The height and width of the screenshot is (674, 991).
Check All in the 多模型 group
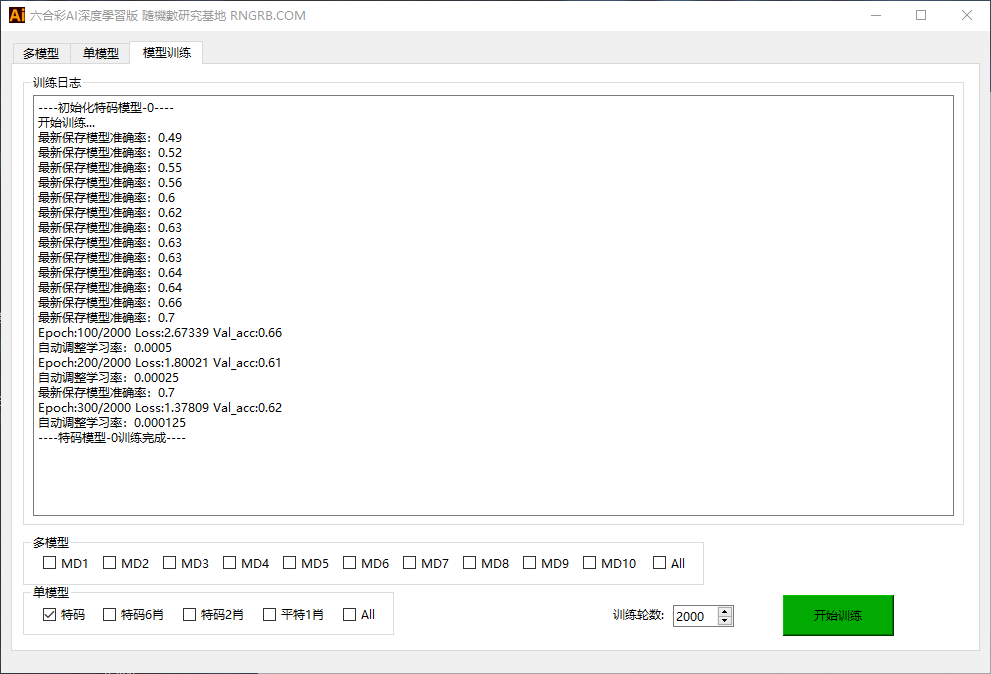pos(660,563)
